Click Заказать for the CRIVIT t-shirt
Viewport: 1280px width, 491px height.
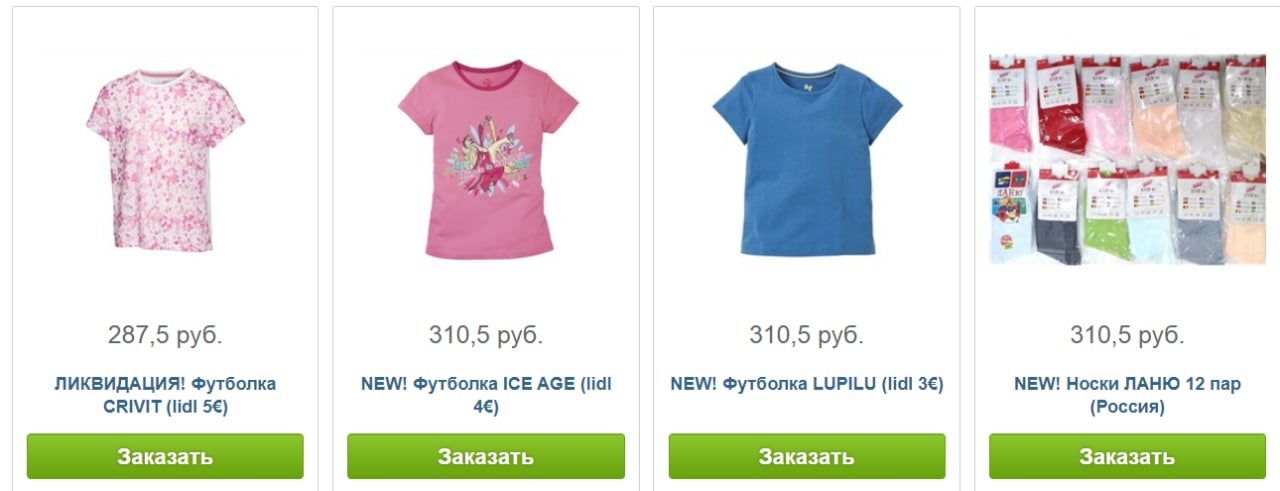coord(165,456)
